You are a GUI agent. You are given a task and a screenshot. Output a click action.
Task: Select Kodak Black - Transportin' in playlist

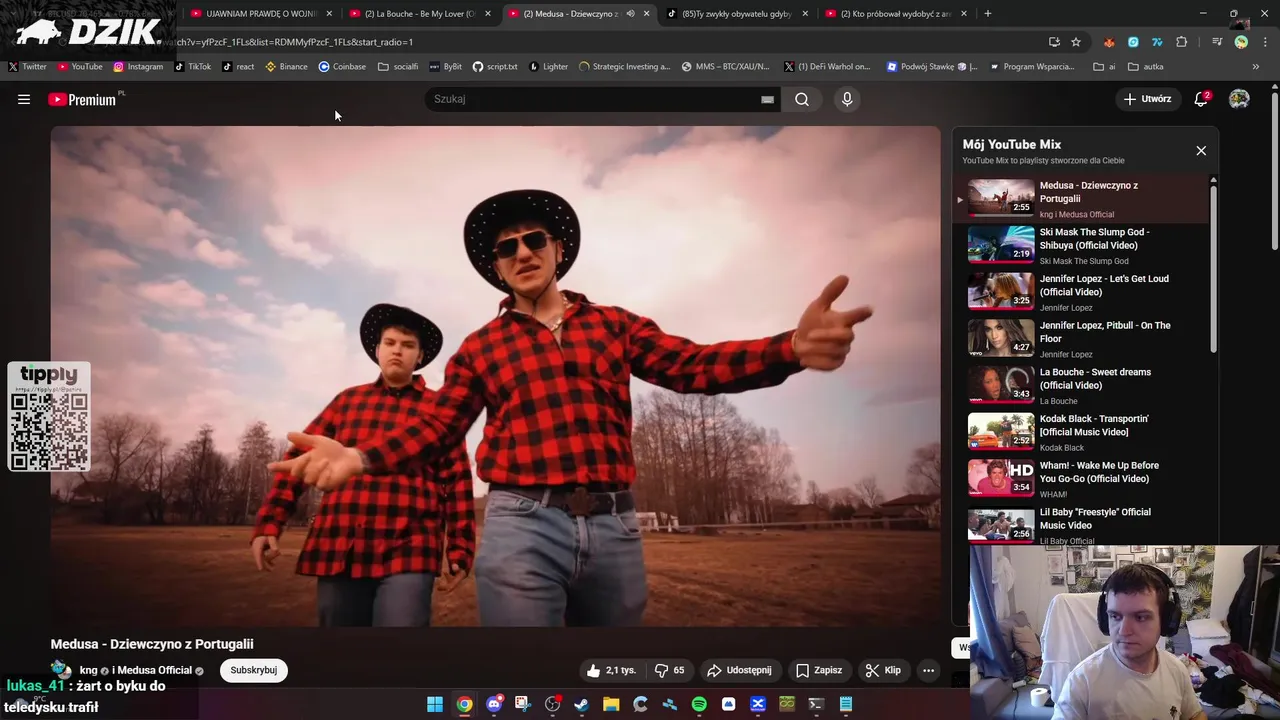[1082, 432]
